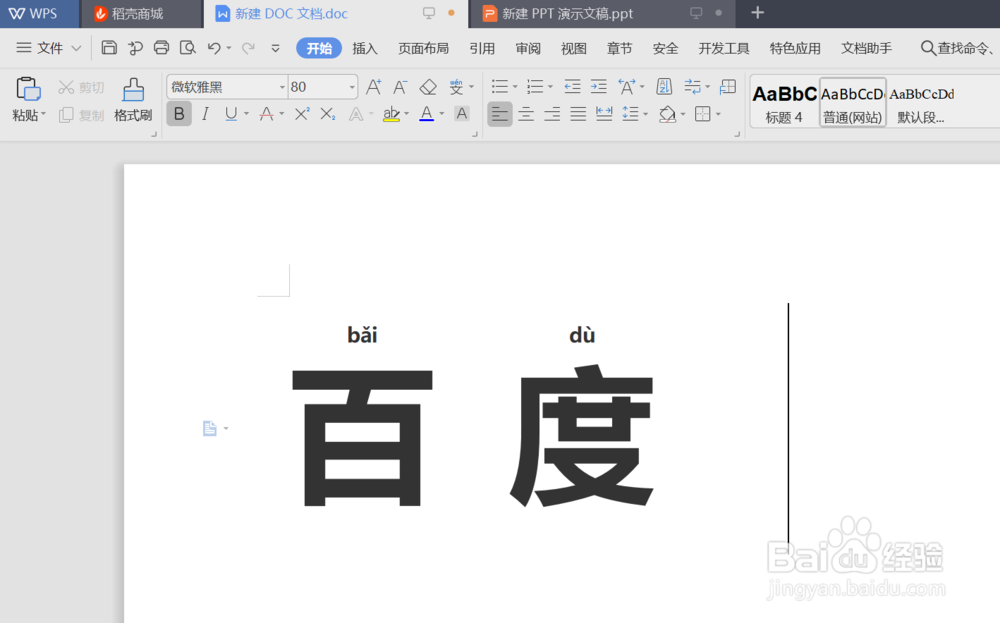Open Print Preview icon
1000x623 pixels.
click(188, 48)
